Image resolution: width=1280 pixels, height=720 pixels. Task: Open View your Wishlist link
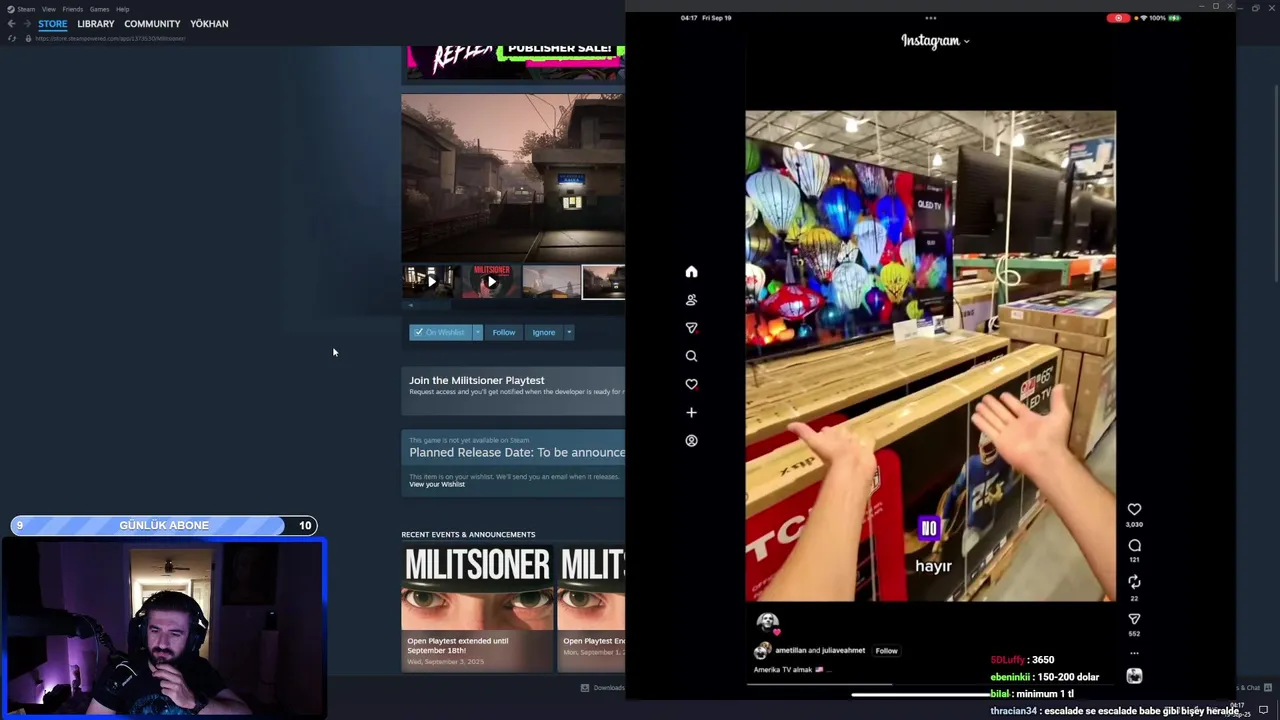[x=437, y=484]
